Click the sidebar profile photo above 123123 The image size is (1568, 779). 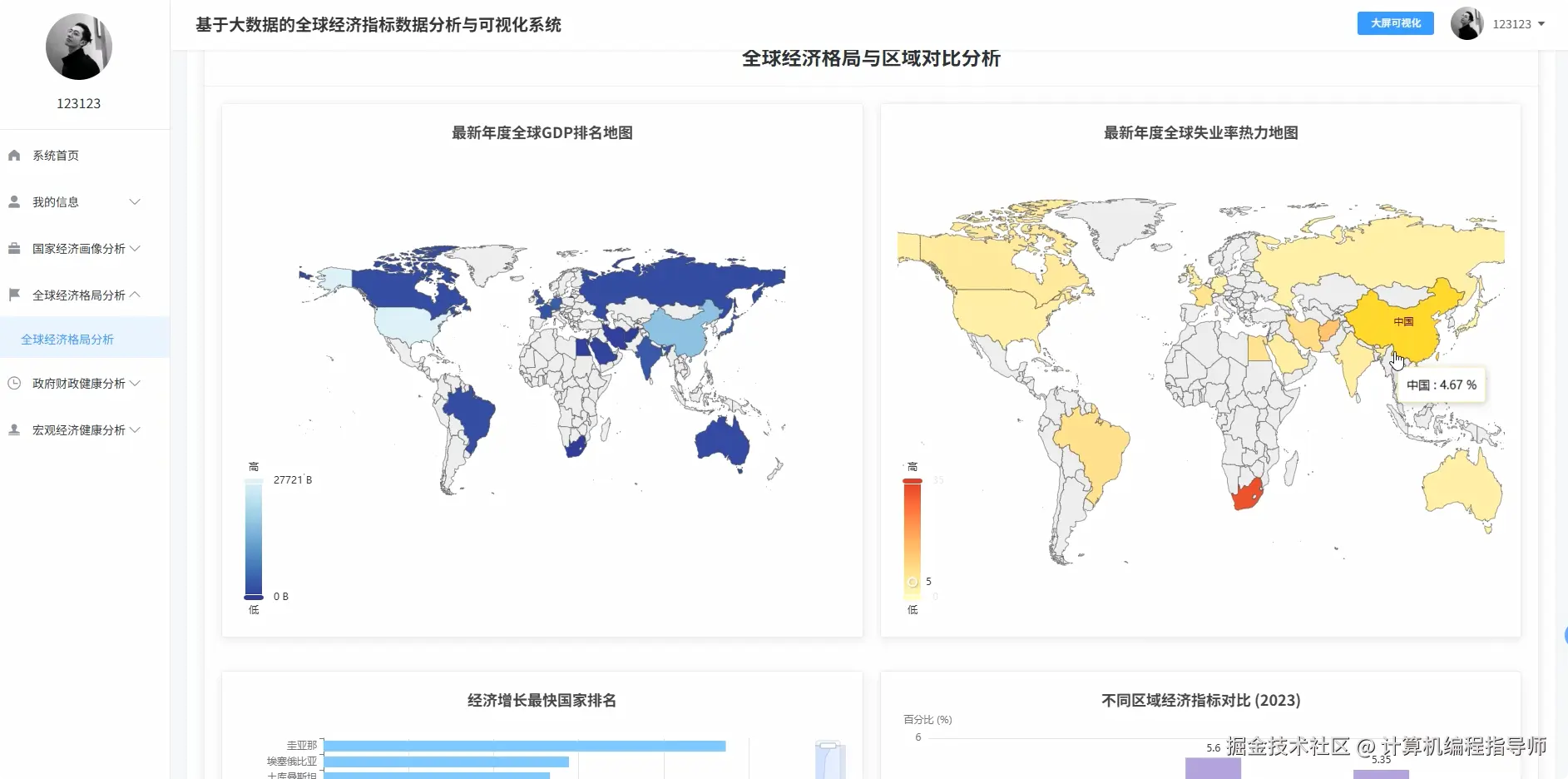point(78,47)
